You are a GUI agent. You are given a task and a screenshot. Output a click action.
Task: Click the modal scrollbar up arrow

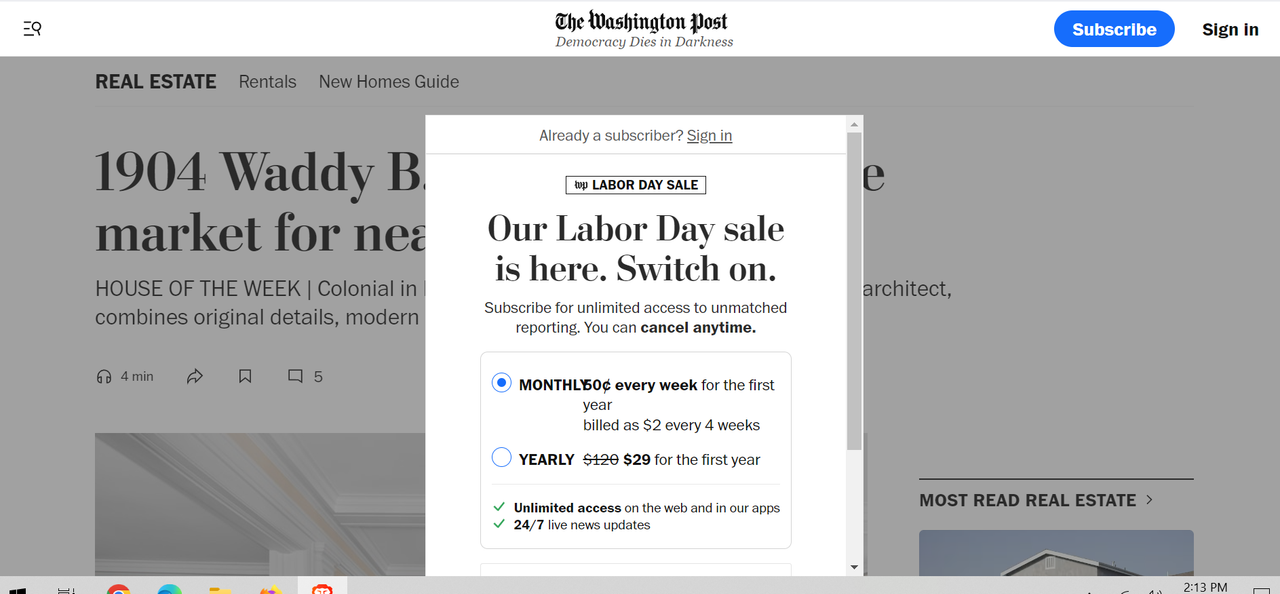(854, 124)
